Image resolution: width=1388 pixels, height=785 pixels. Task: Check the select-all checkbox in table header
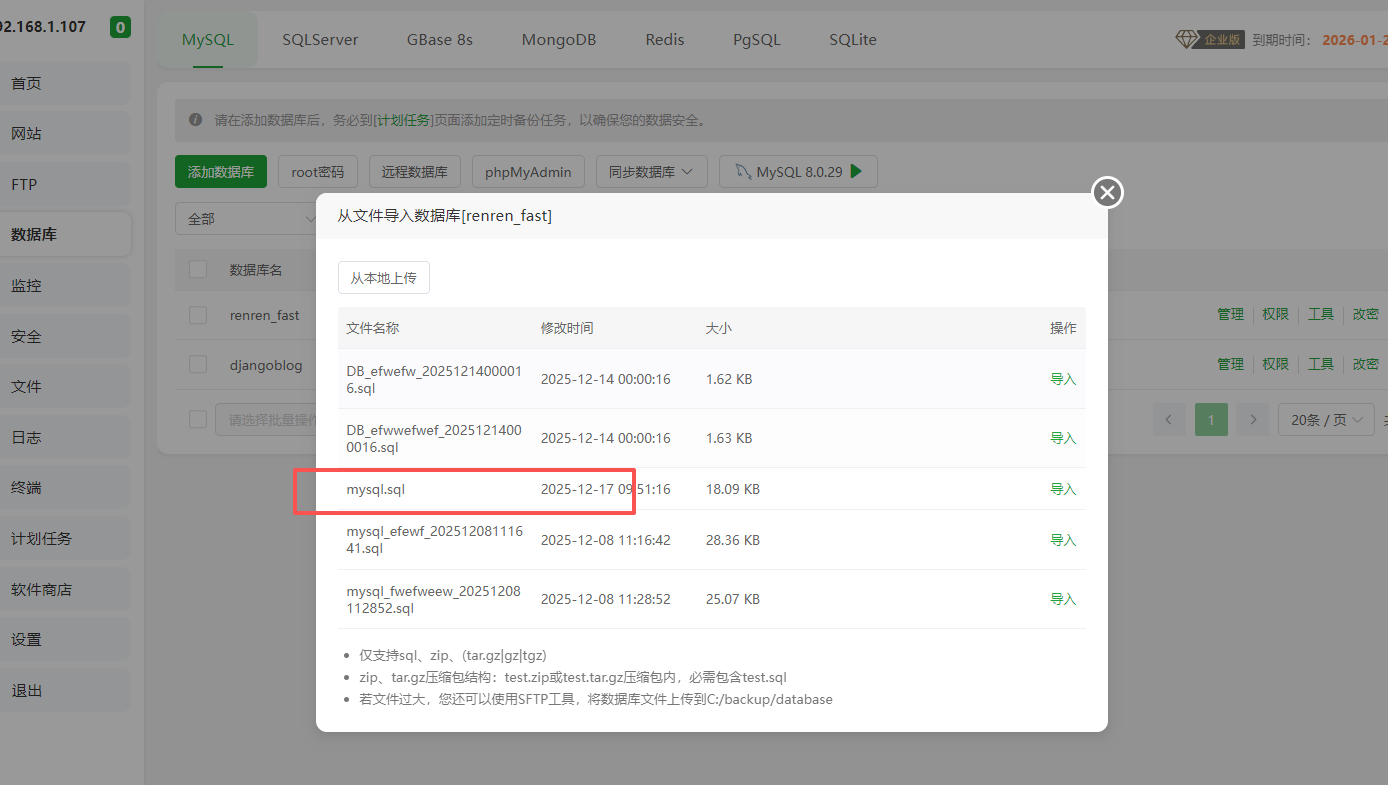pos(197,269)
